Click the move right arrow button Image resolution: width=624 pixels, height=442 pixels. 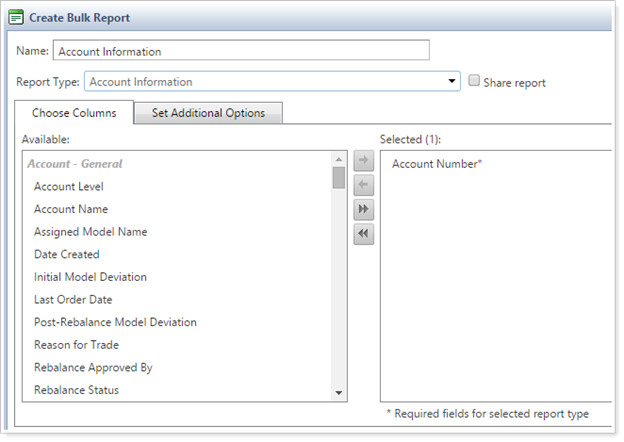click(364, 162)
